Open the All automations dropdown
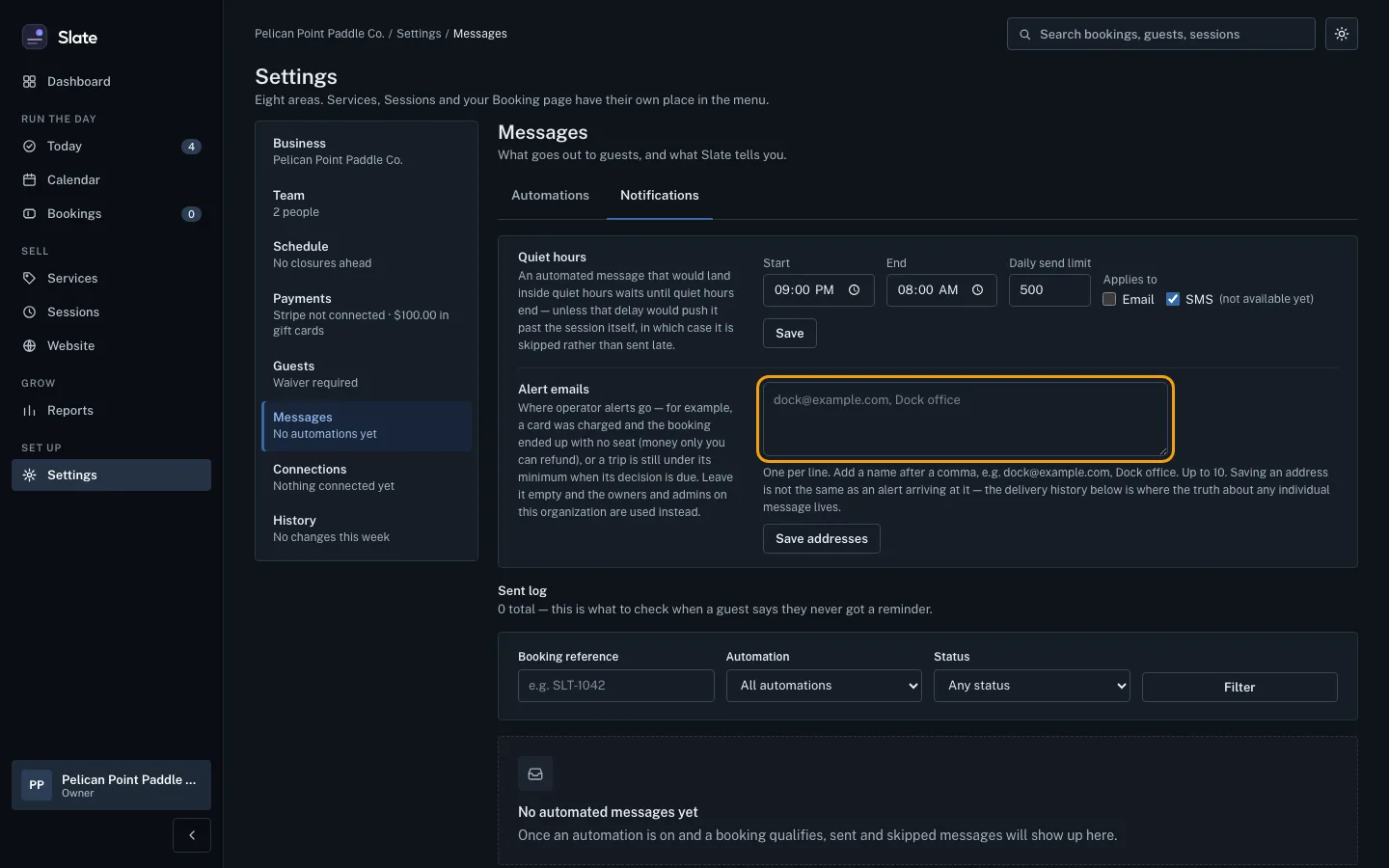1389x868 pixels. 824,686
